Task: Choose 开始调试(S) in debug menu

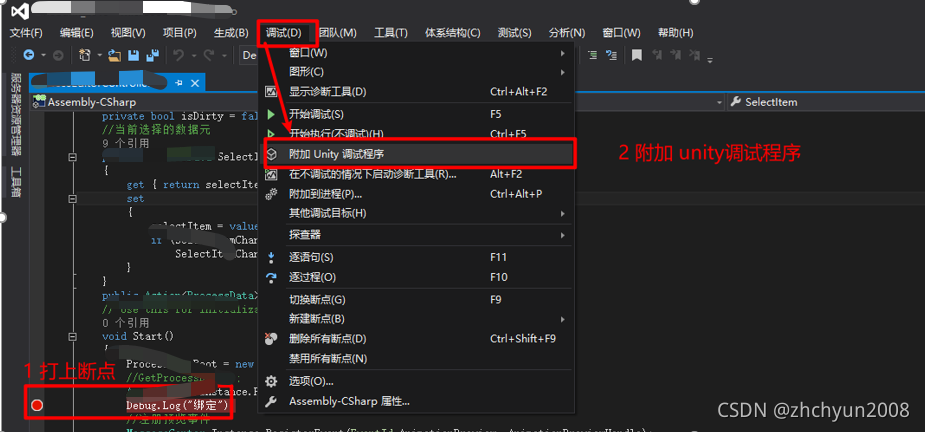Action: 418,114
